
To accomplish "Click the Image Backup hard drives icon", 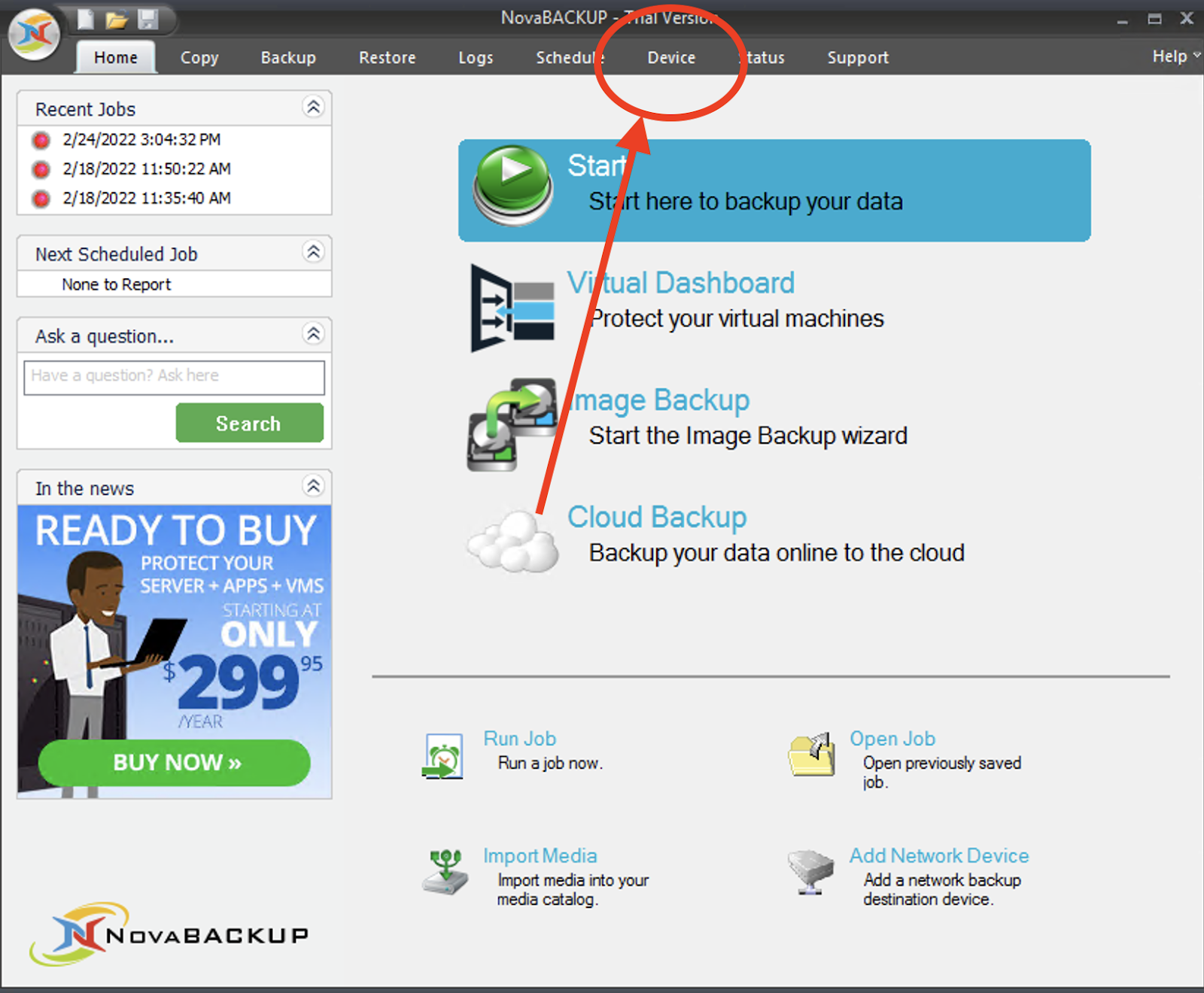I will point(512,425).
